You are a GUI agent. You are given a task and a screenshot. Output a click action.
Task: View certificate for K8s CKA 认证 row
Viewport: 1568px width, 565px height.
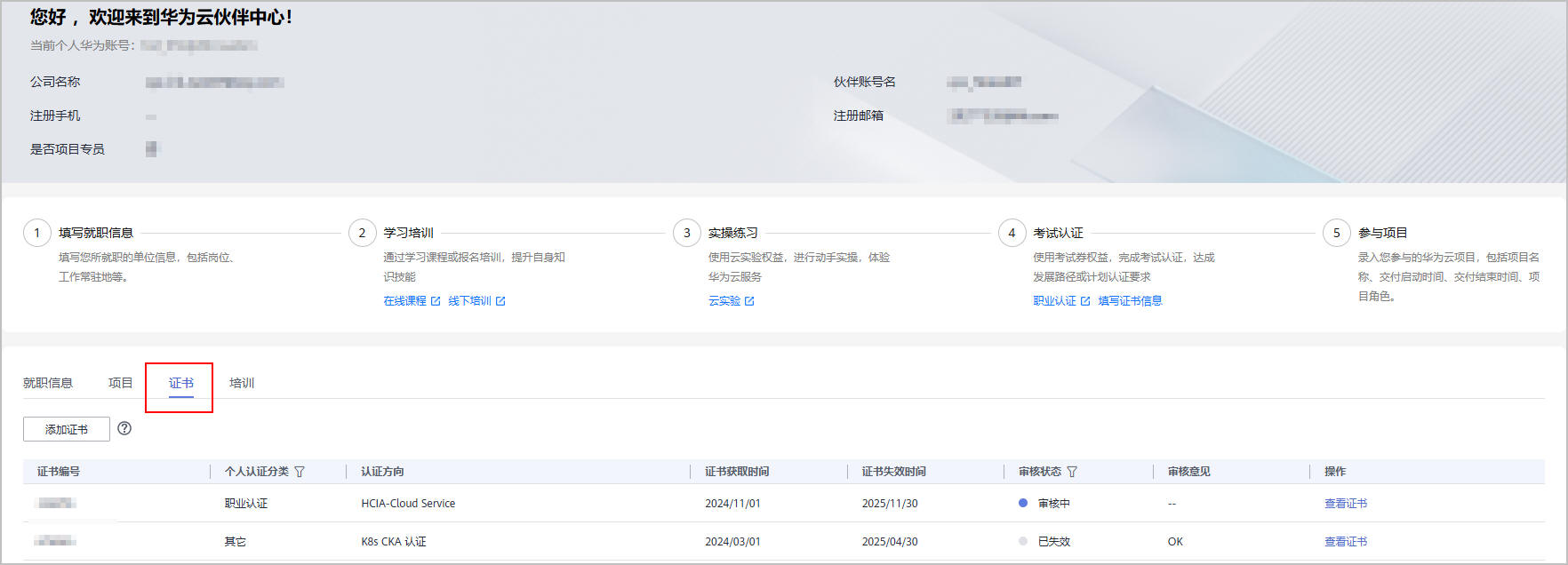(1345, 542)
